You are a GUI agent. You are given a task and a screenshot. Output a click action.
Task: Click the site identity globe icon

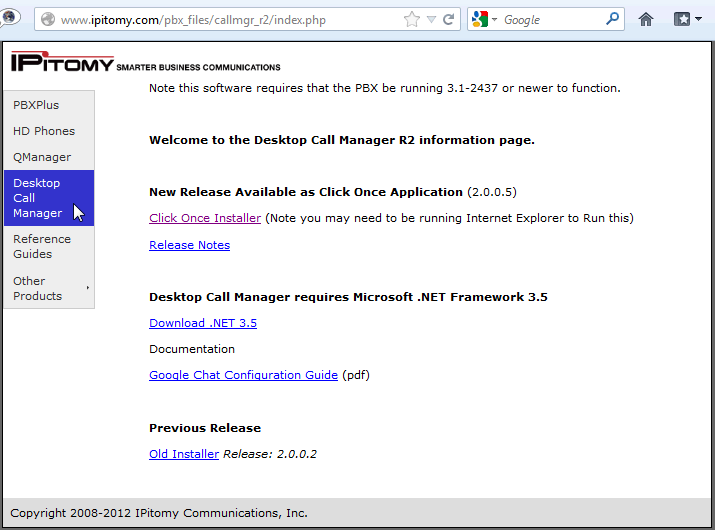(48, 20)
